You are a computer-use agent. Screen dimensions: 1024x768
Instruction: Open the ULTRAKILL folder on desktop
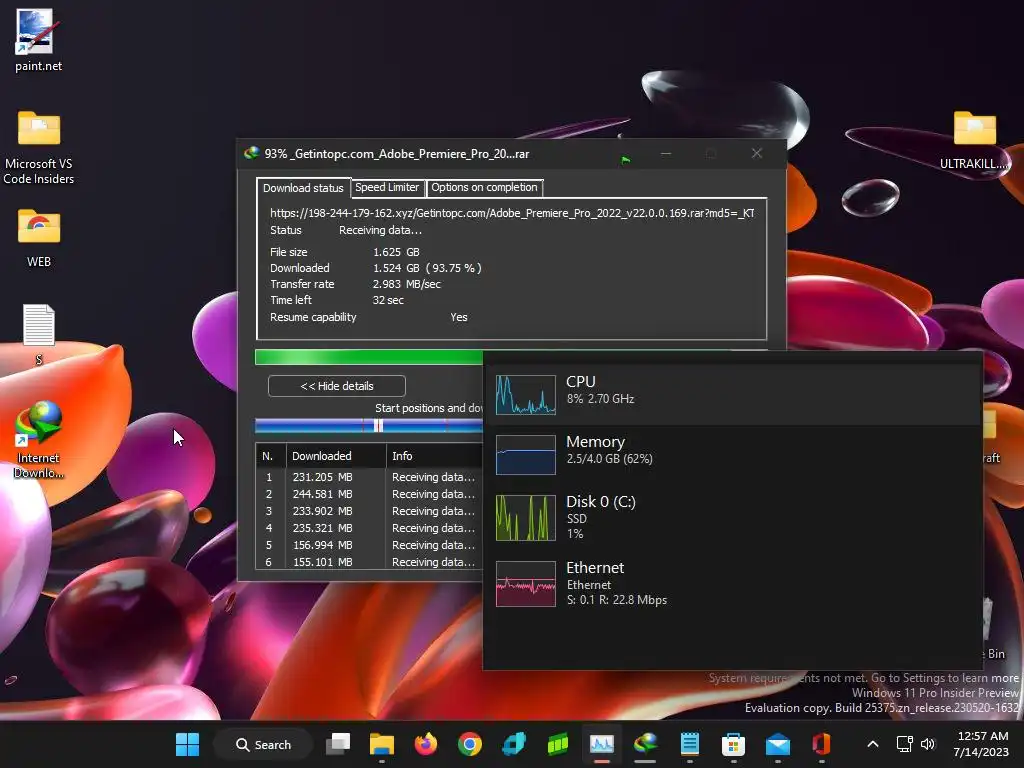coord(974,140)
